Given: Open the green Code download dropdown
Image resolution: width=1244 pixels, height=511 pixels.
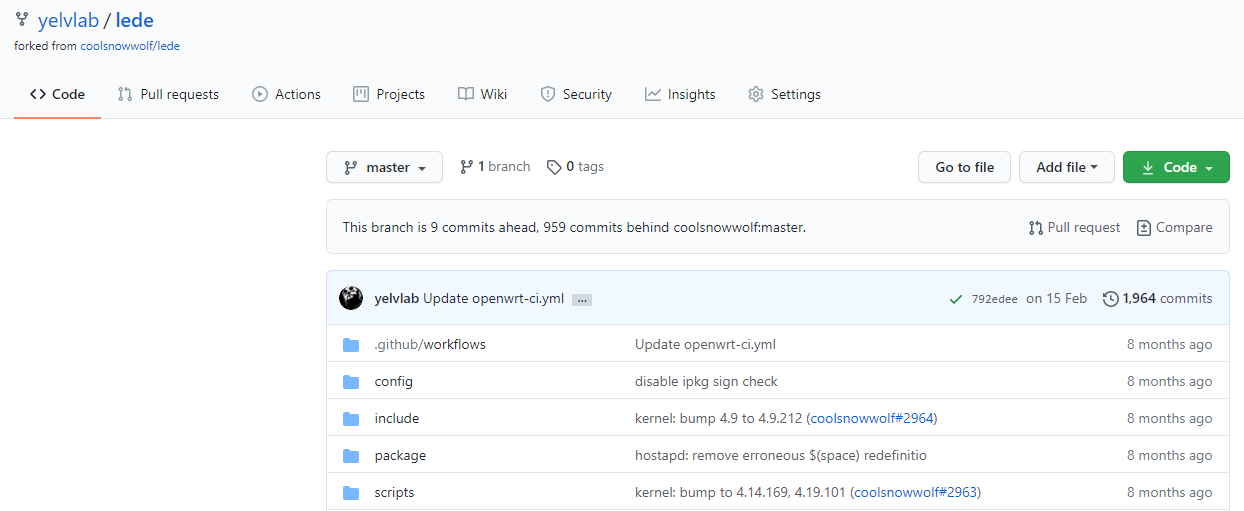Looking at the screenshot, I should [x=1176, y=167].
